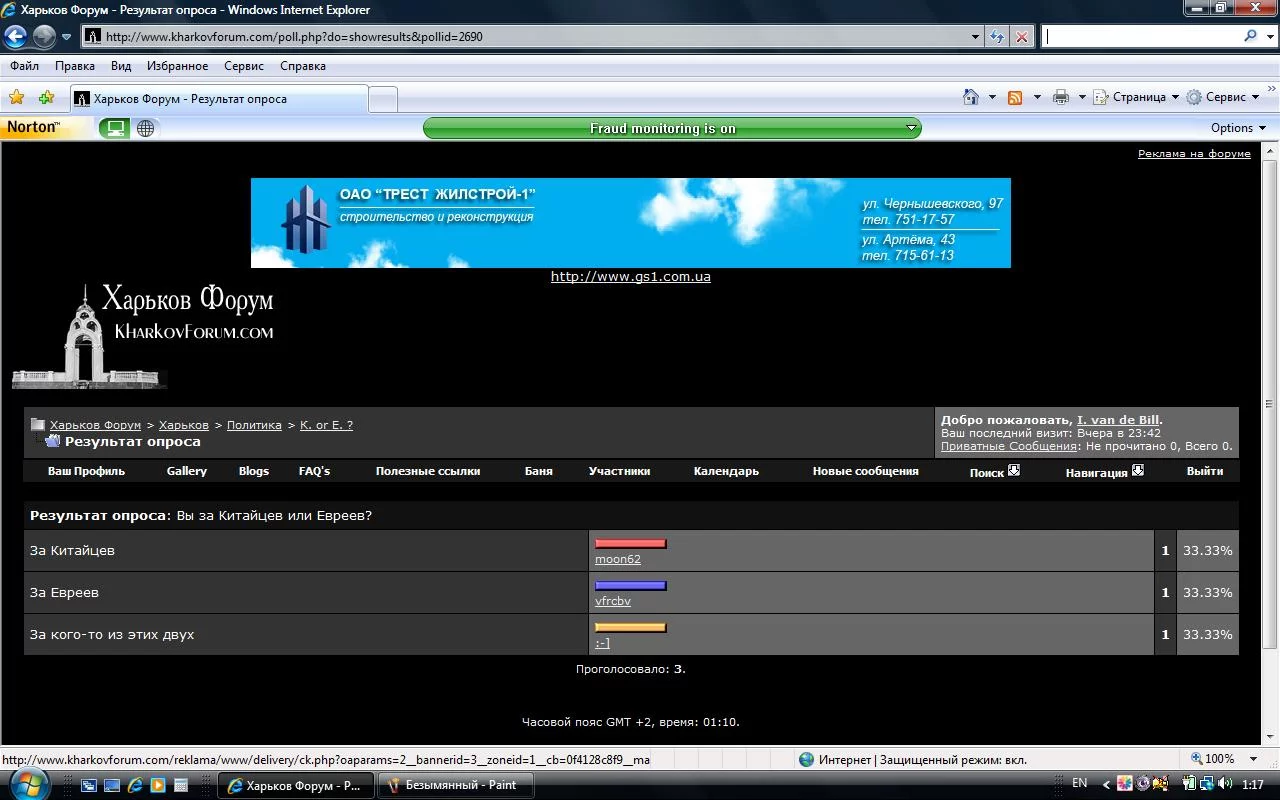Viewport: 1280px width, 800px height.
Task: Click the moon62 voter link
Action: [x=618, y=559]
